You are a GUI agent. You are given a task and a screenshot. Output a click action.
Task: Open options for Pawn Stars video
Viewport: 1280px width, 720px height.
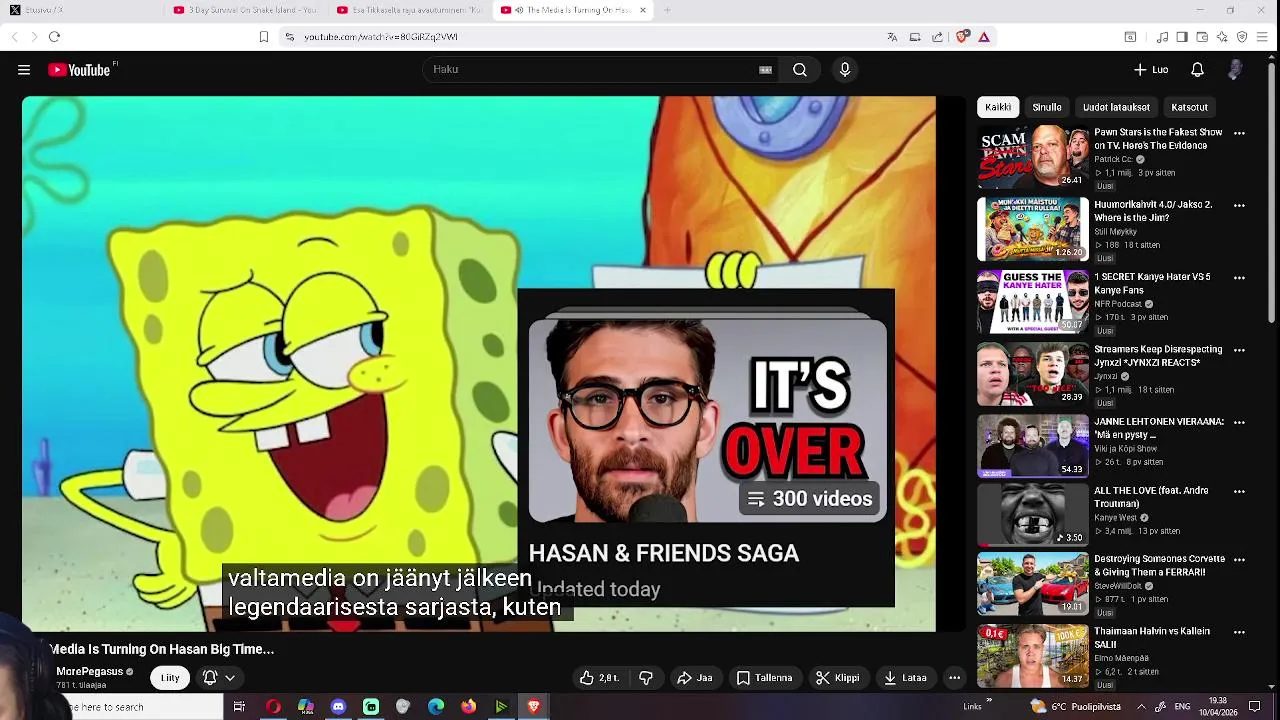tap(1239, 133)
